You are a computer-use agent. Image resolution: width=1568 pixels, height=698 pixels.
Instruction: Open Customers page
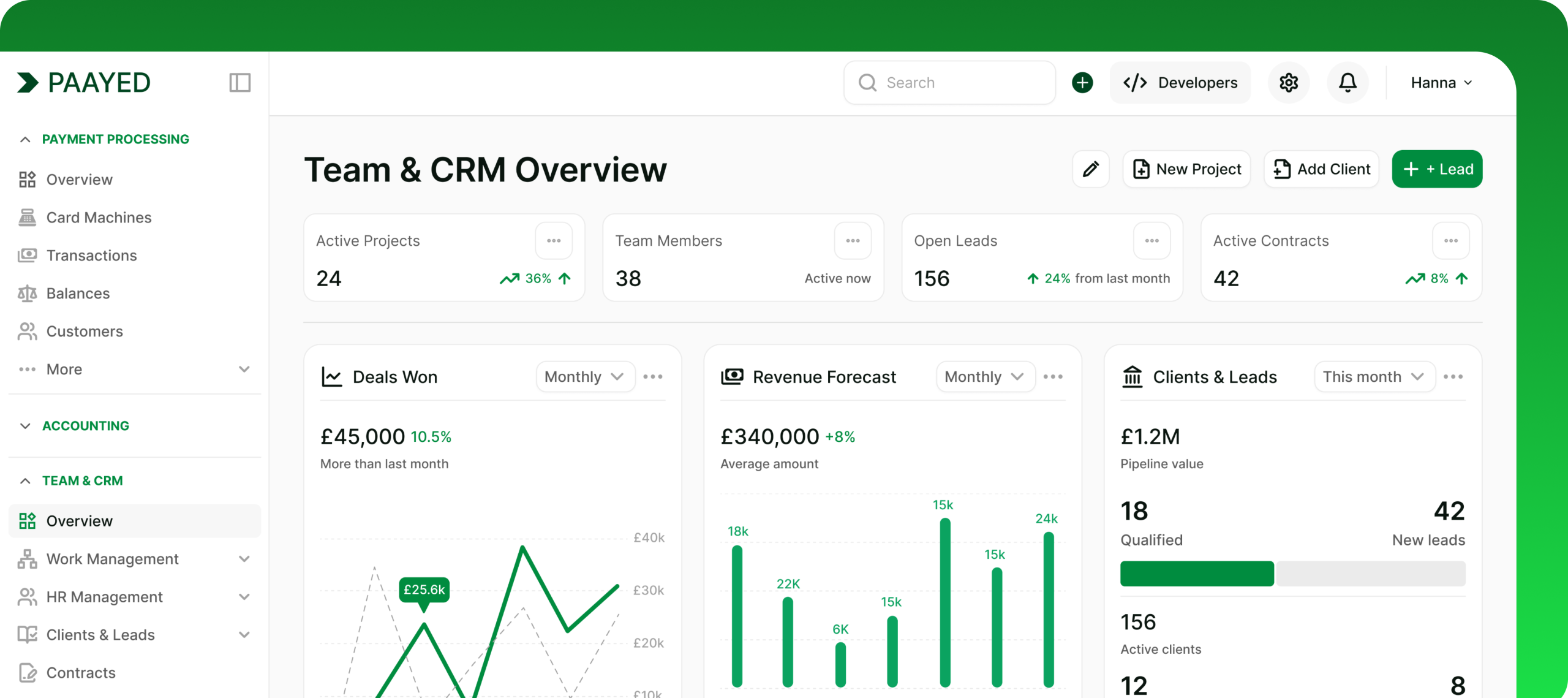(x=134, y=332)
